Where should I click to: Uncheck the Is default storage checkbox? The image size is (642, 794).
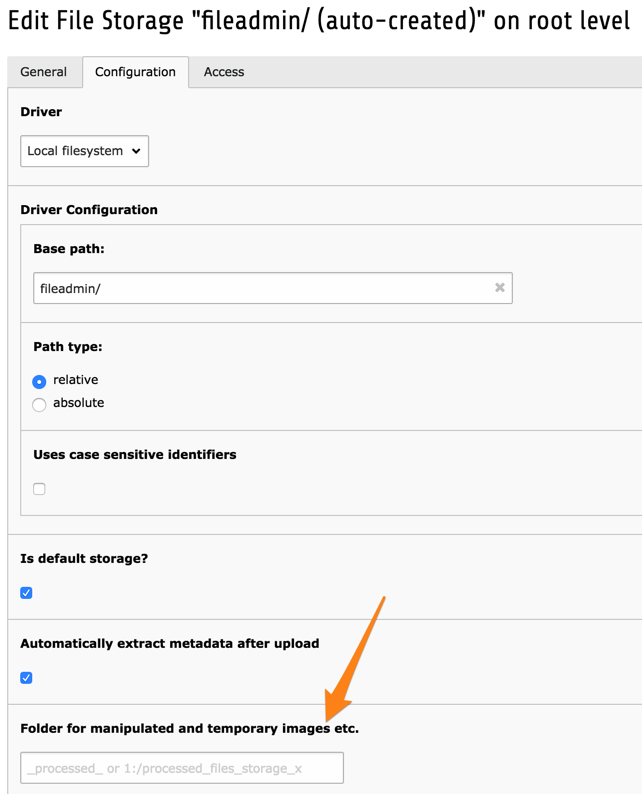coord(27,593)
